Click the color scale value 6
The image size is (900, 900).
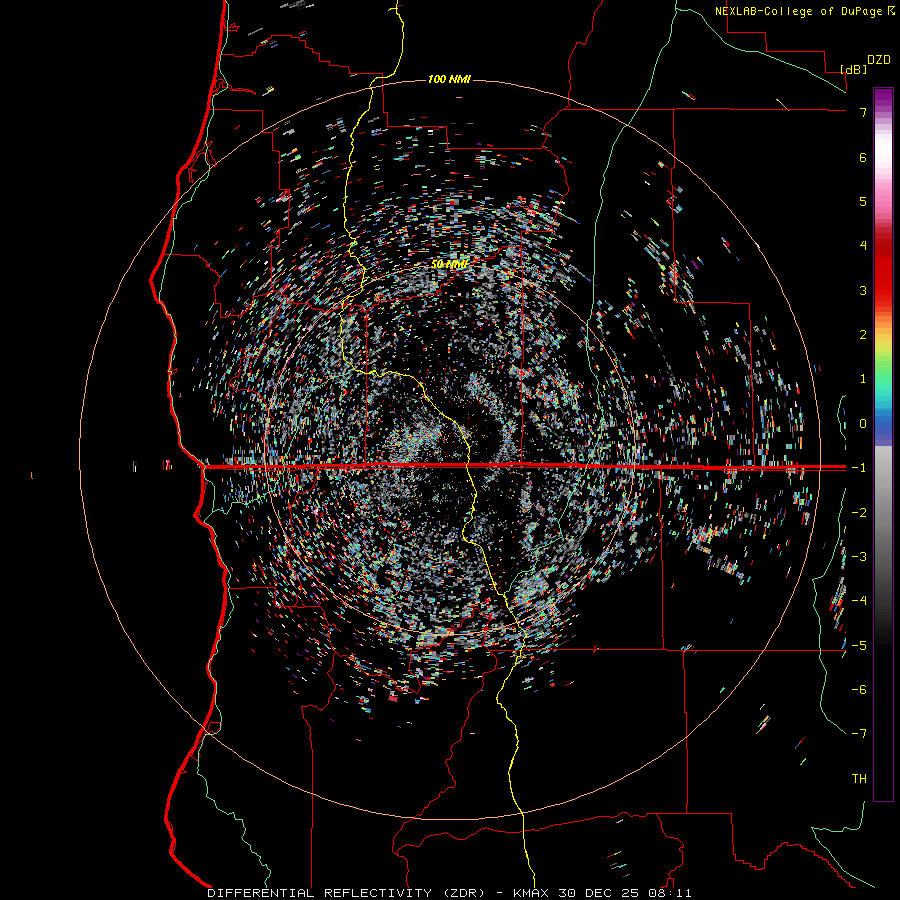point(863,157)
